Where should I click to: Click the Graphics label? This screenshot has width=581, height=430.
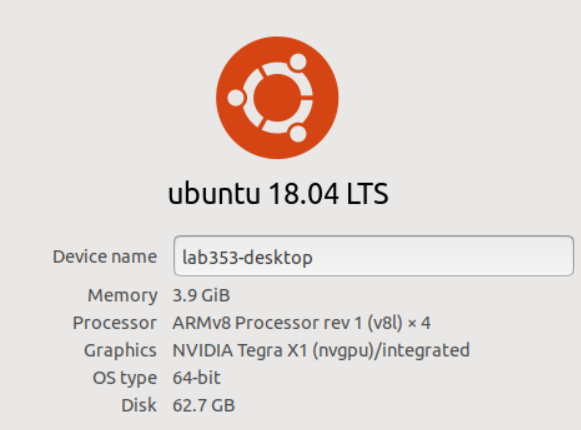(120, 351)
